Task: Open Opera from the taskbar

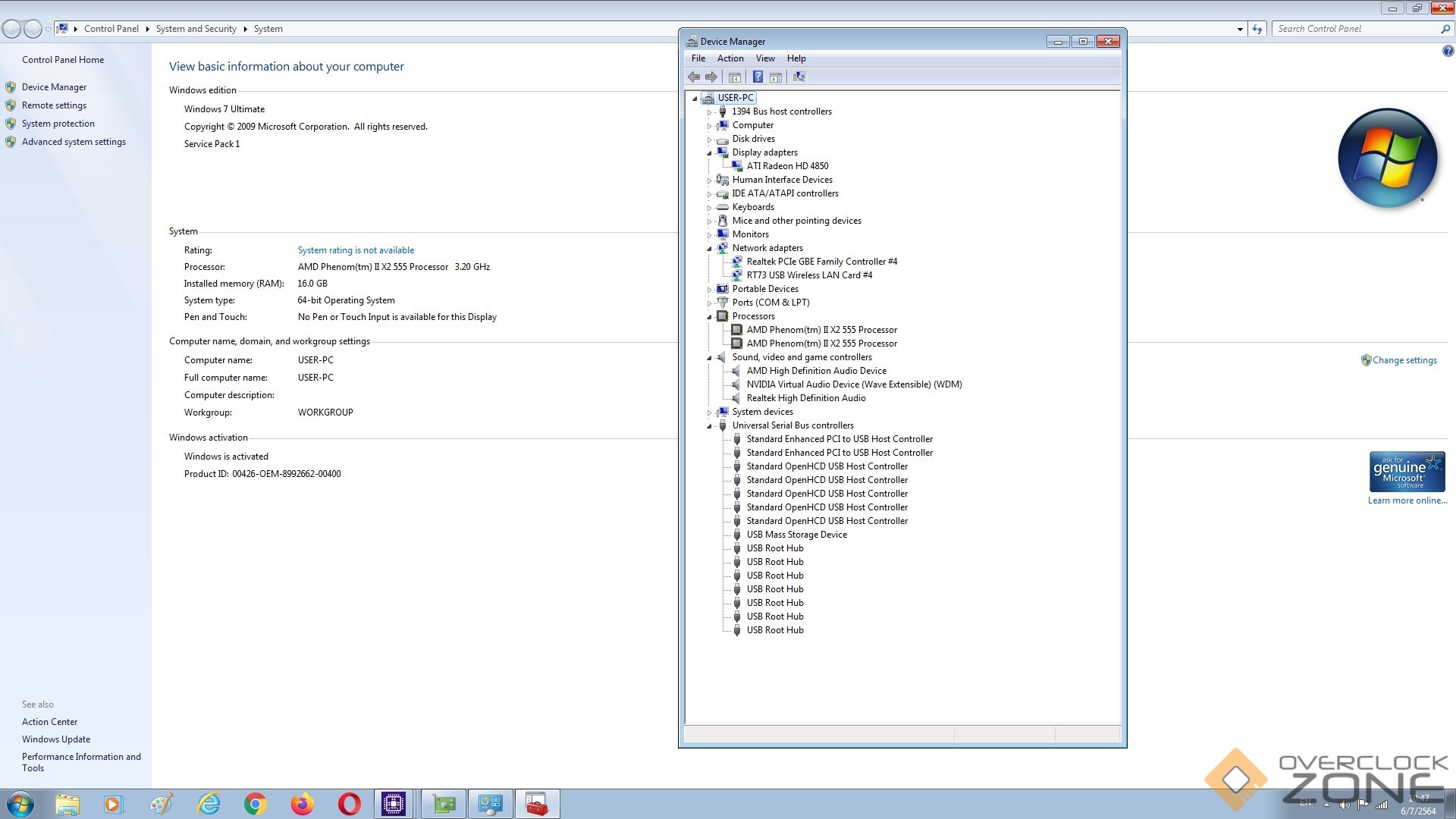Action: [x=349, y=804]
